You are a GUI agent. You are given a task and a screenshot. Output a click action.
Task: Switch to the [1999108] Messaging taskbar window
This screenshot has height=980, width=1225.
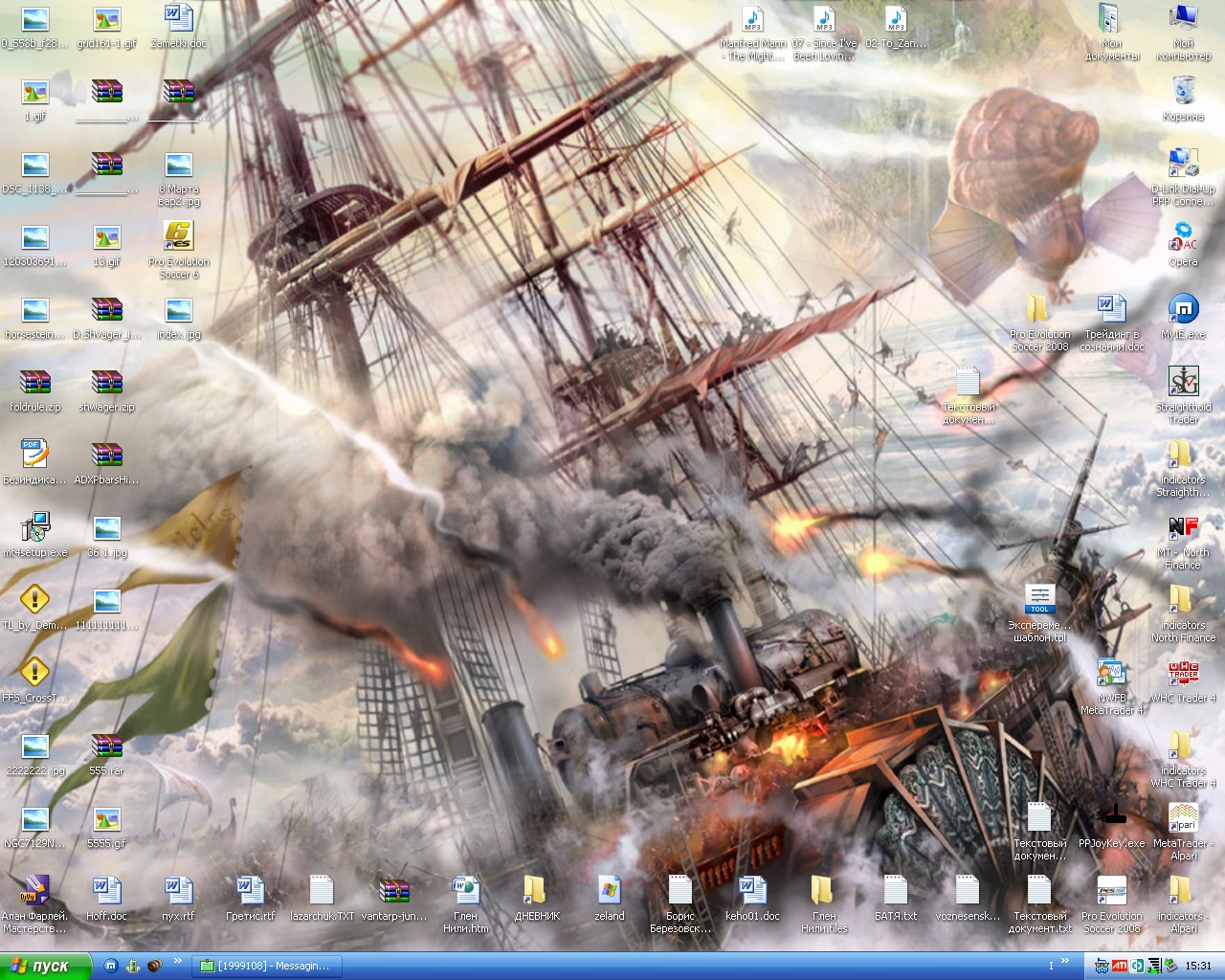tap(266, 966)
